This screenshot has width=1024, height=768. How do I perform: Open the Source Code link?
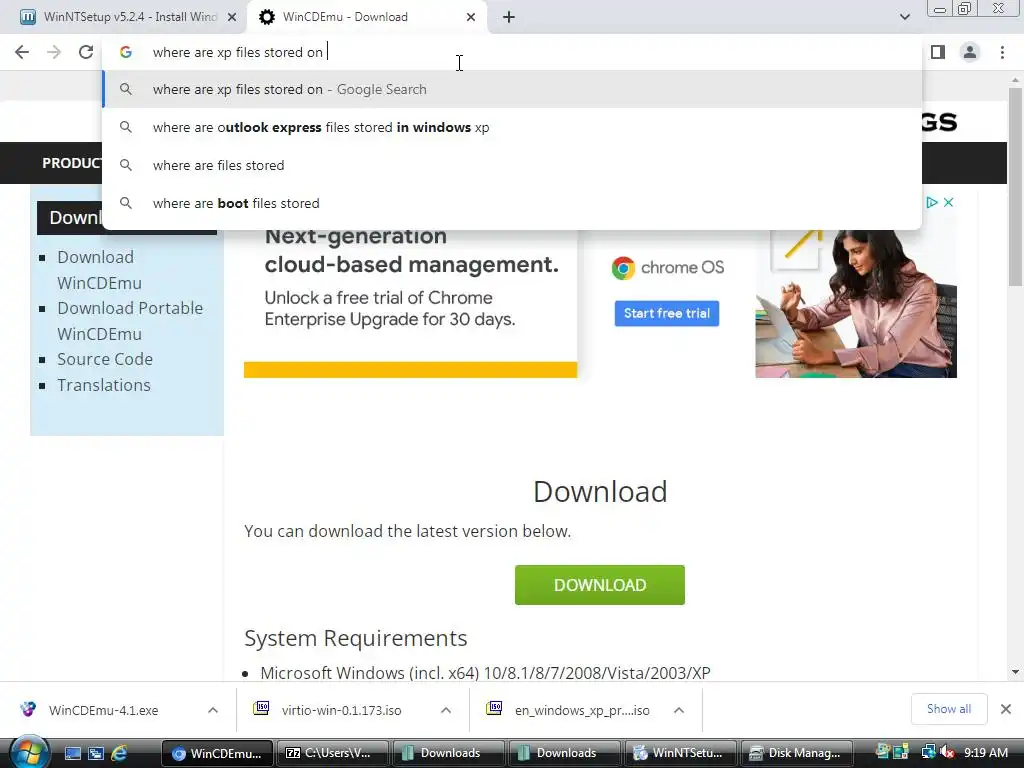[x=105, y=359]
